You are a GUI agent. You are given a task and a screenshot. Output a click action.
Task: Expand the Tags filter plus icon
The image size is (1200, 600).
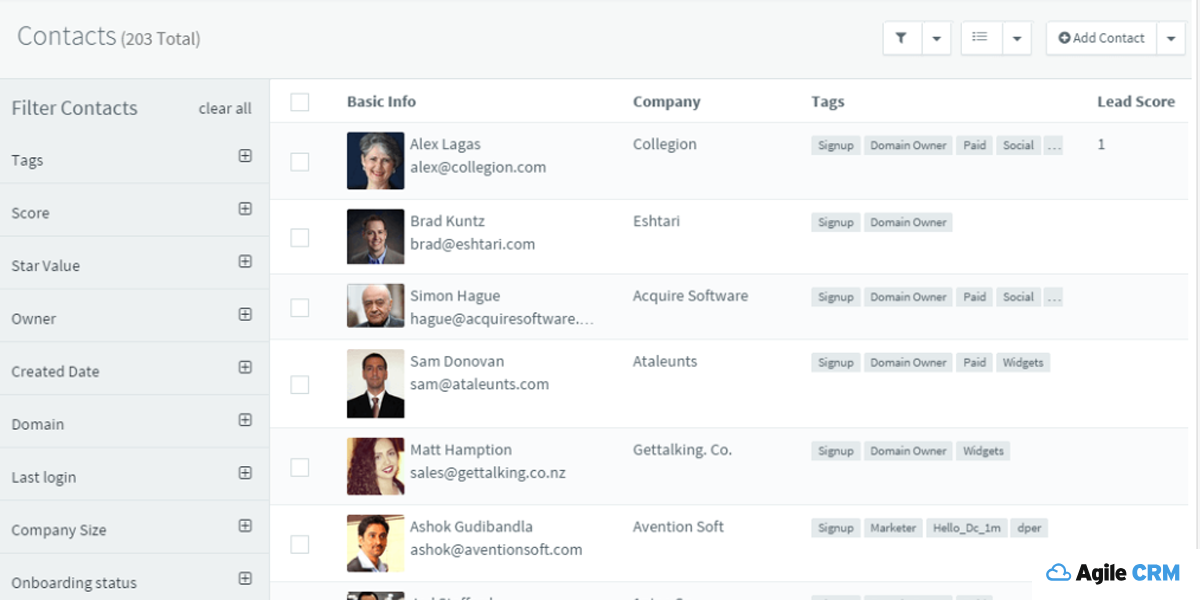pyautogui.click(x=245, y=156)
